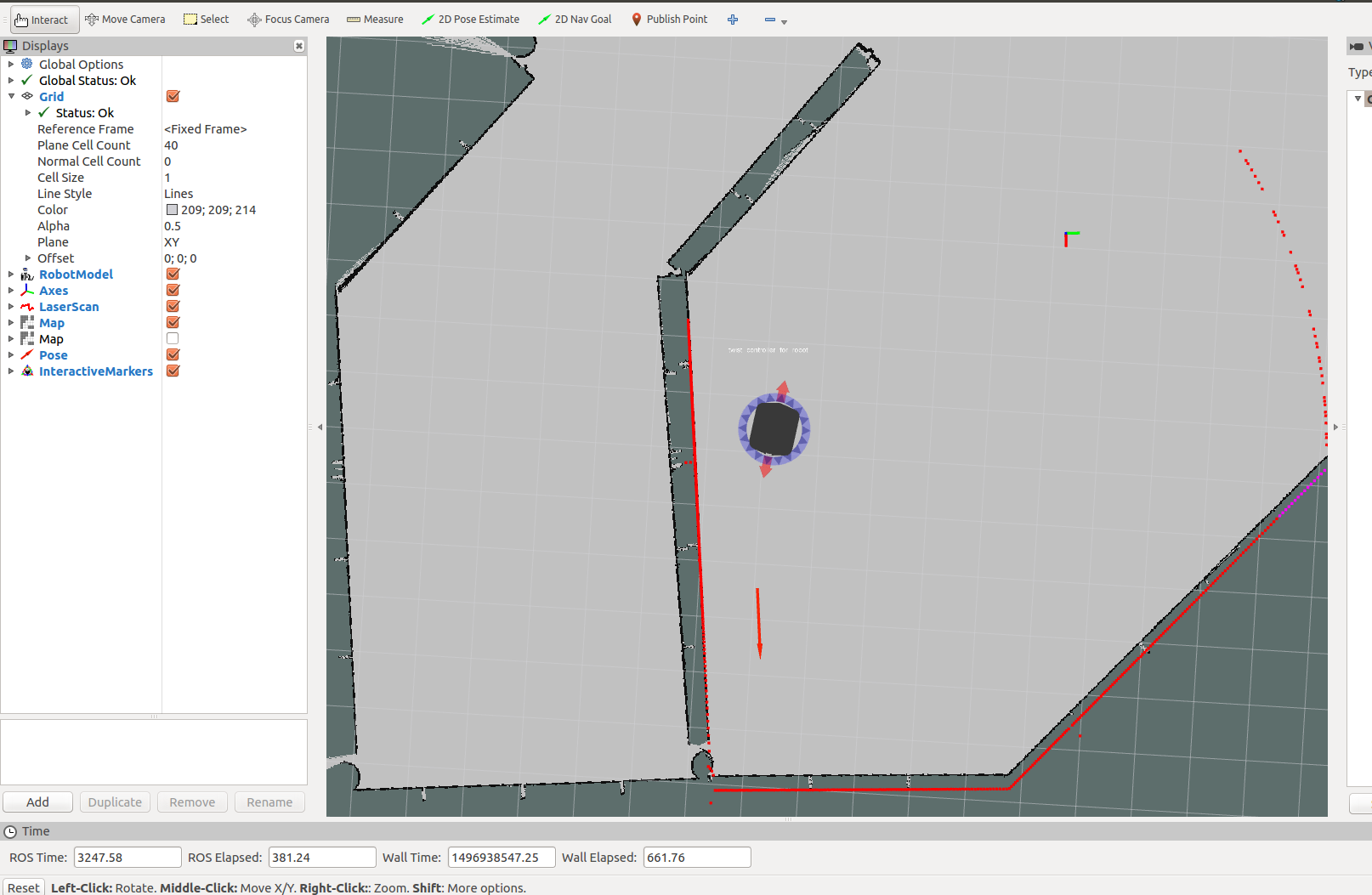Select the Interact tool
This screenshot has width=1372, height=895.
coord(42,20)
